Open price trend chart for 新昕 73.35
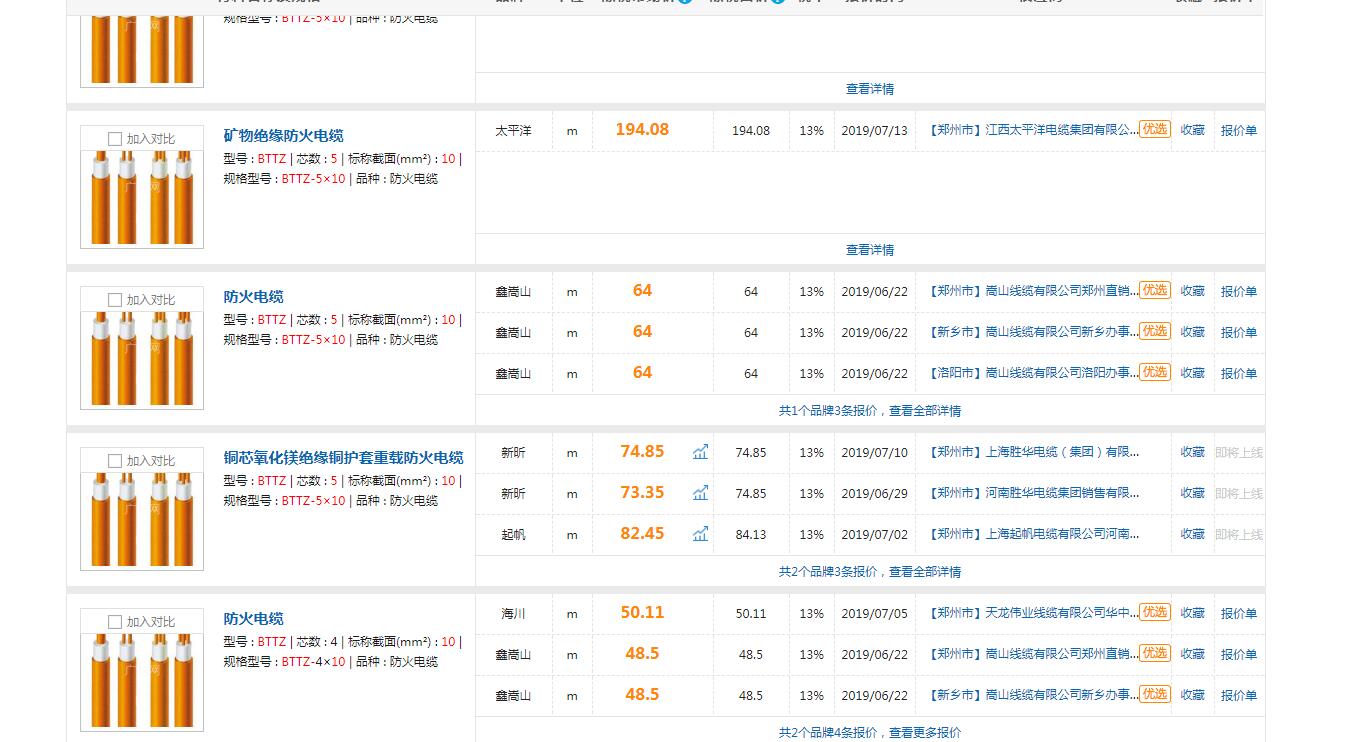 point(700,493)
